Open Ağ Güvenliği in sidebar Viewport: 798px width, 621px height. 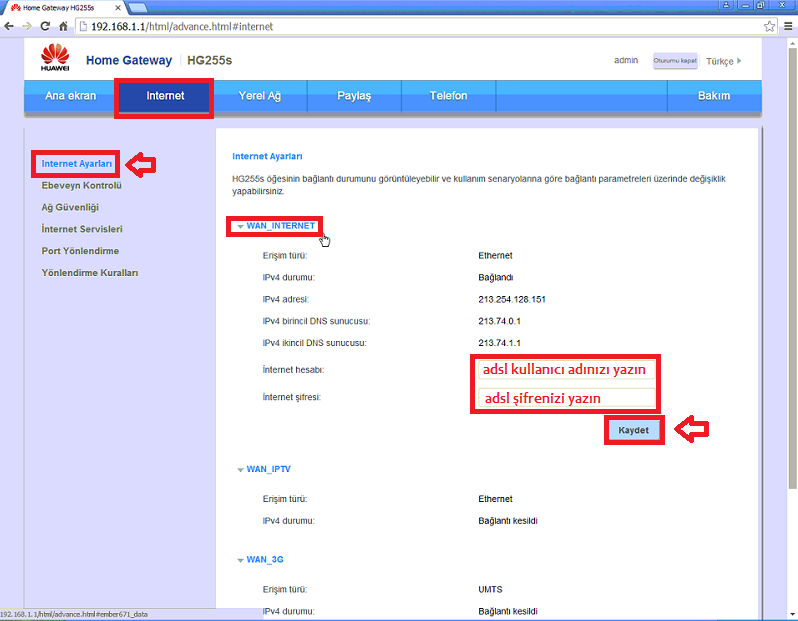(x=70, y=207)
